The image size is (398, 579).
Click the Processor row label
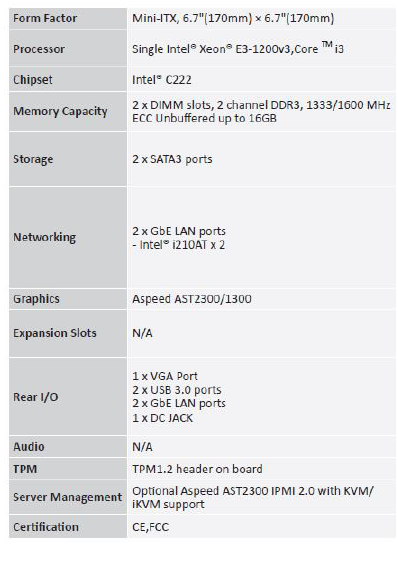click(x=39, y=49)
